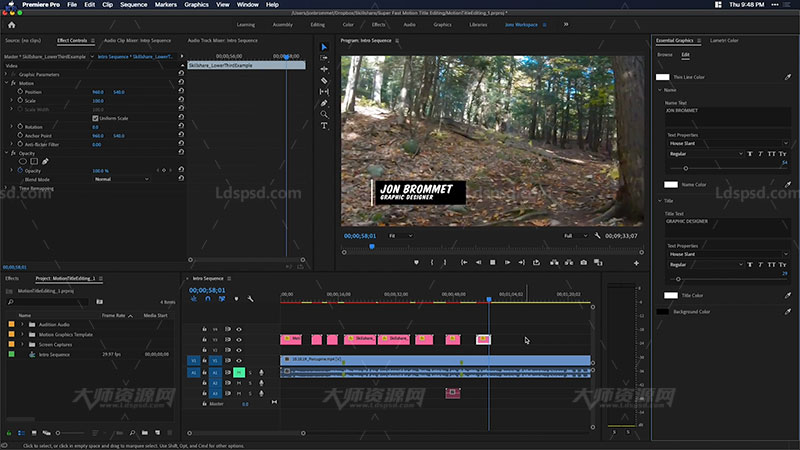Select the Selection arrow tool

(x=324, y=47)
